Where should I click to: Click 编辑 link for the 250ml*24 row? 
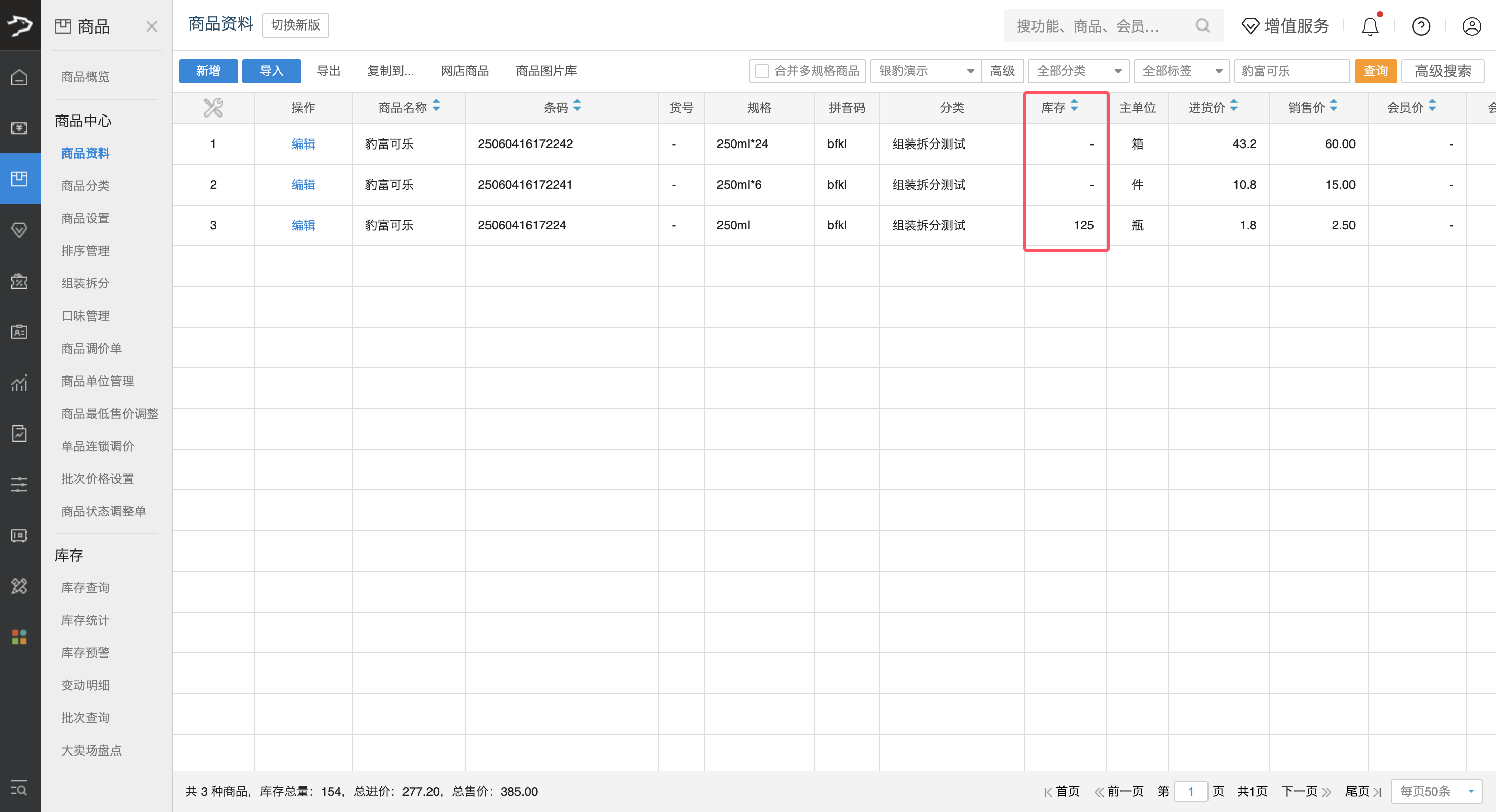pos(303,144)
